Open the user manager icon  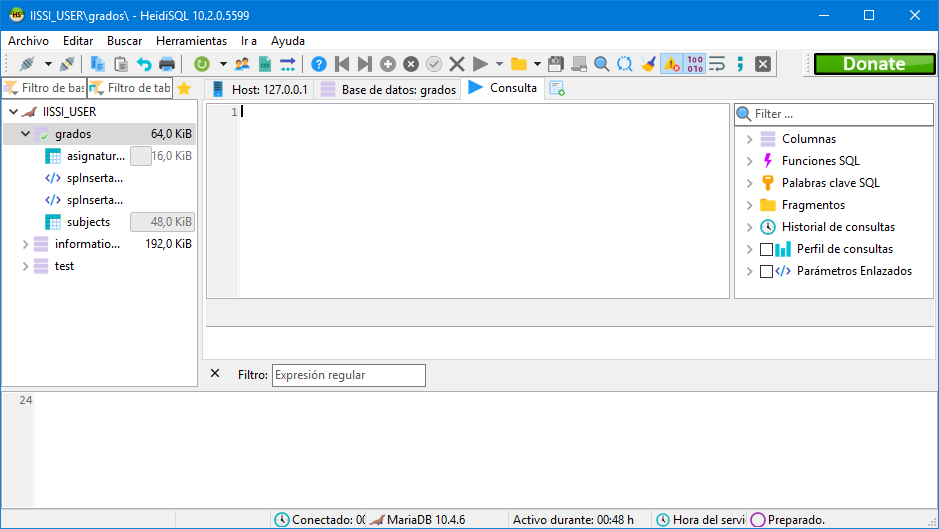[242, 64]
